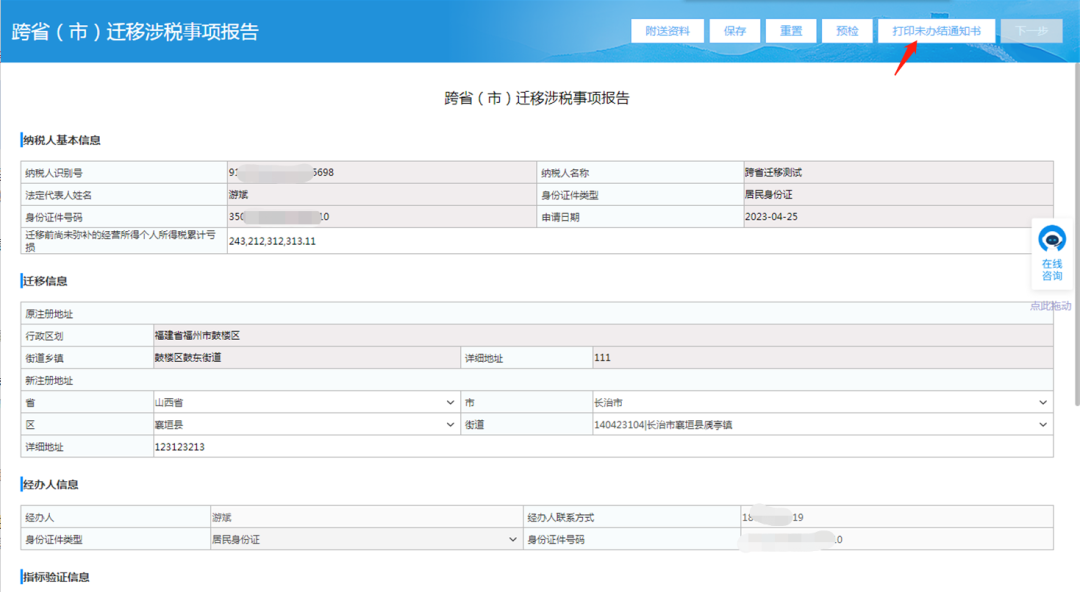Click the 经办人 name field
1080x592 pixels.
366,517
